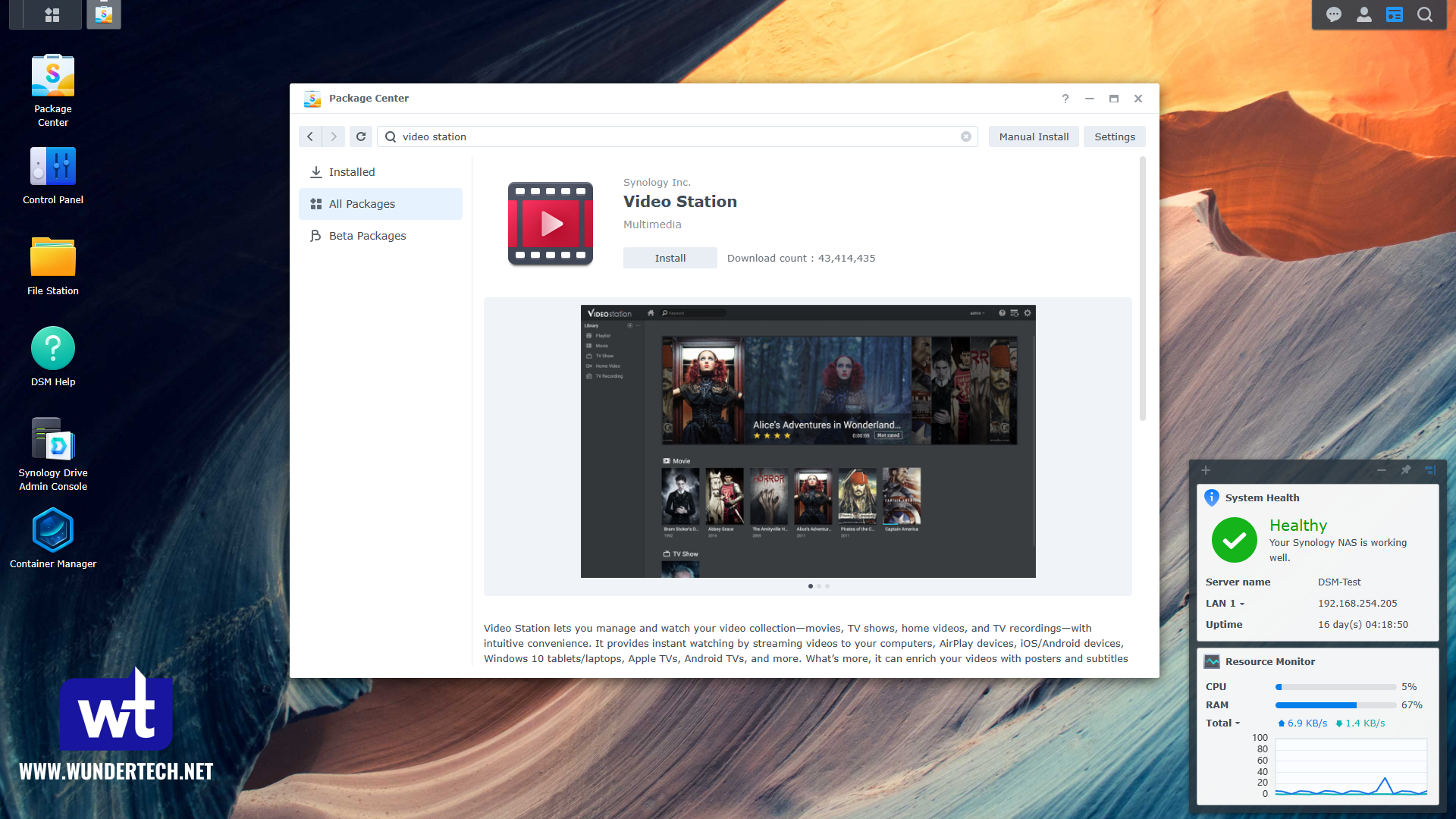Viewport: 1456px width, 819px height.
Task: Select Installed packages view
Action: pyautogui.click(x=353, y=171)
